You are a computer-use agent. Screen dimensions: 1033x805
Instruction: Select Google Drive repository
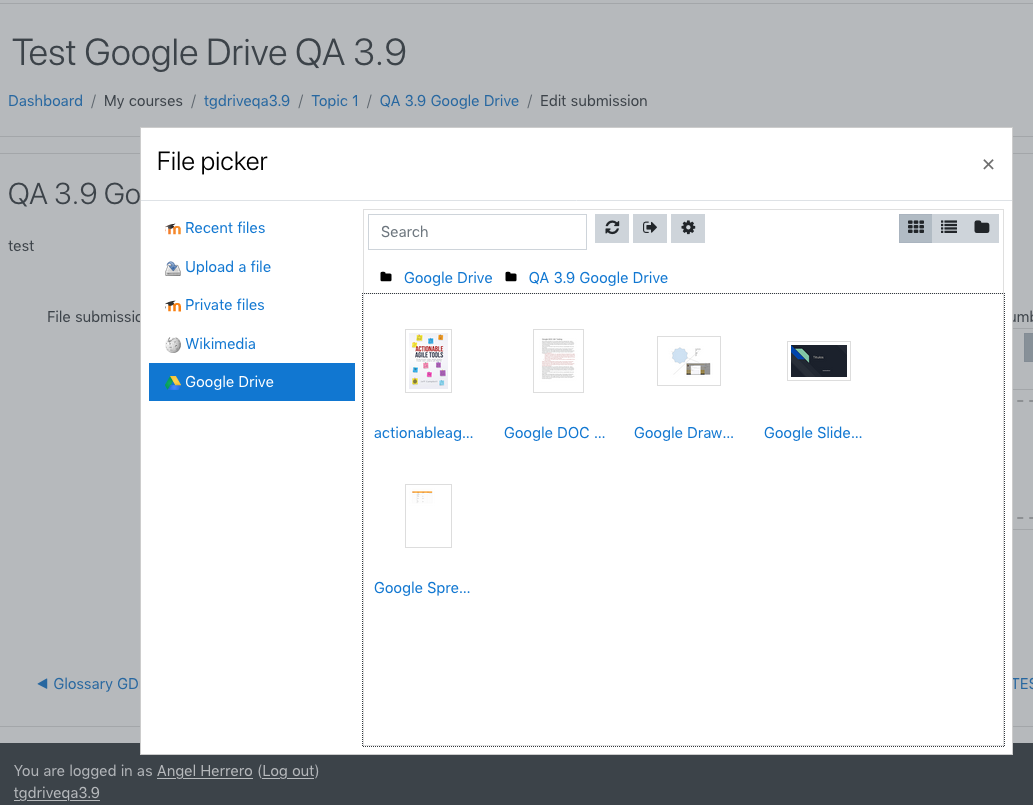(x=252, y=382)
